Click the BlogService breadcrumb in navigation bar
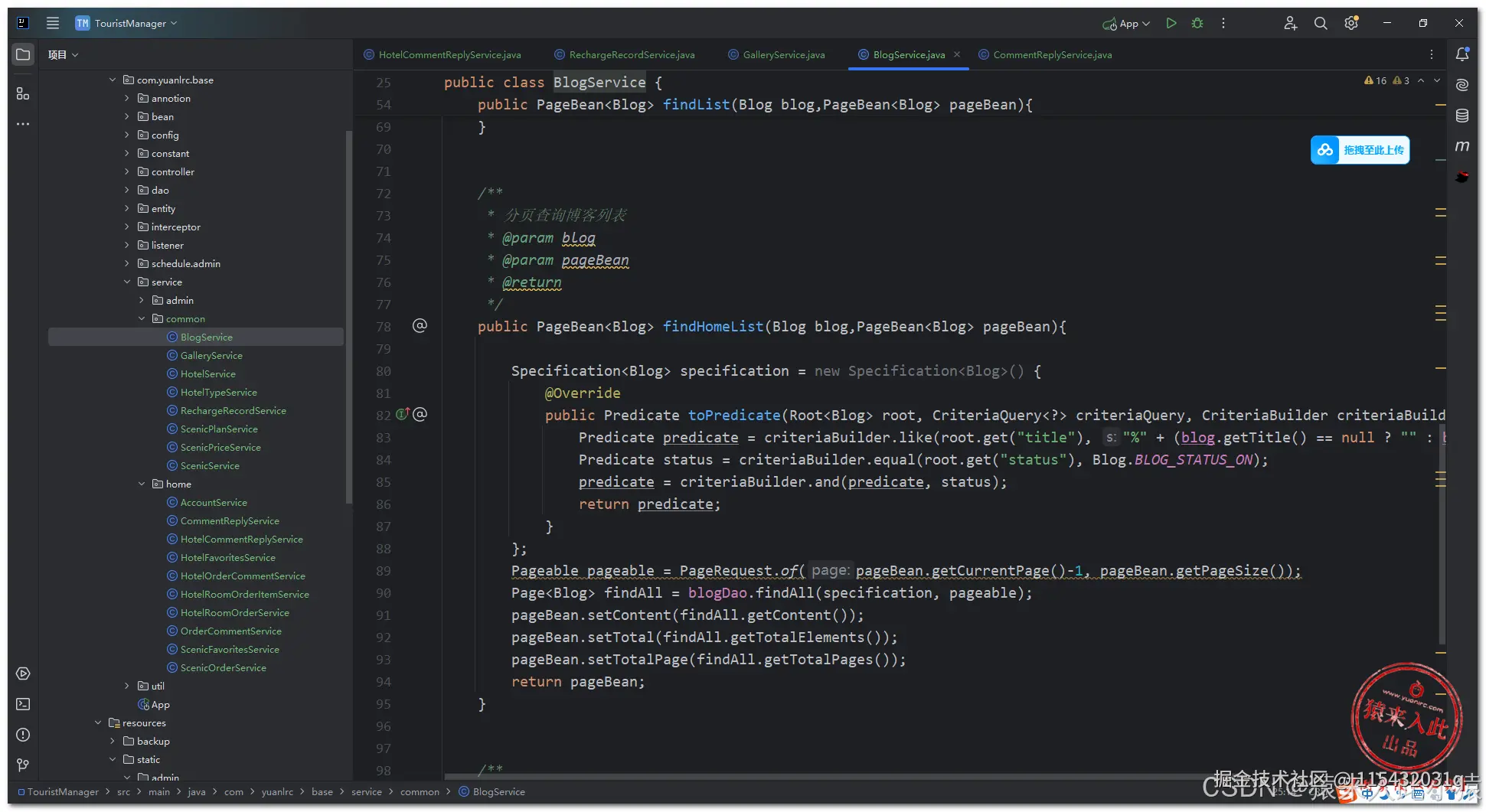 492,791
